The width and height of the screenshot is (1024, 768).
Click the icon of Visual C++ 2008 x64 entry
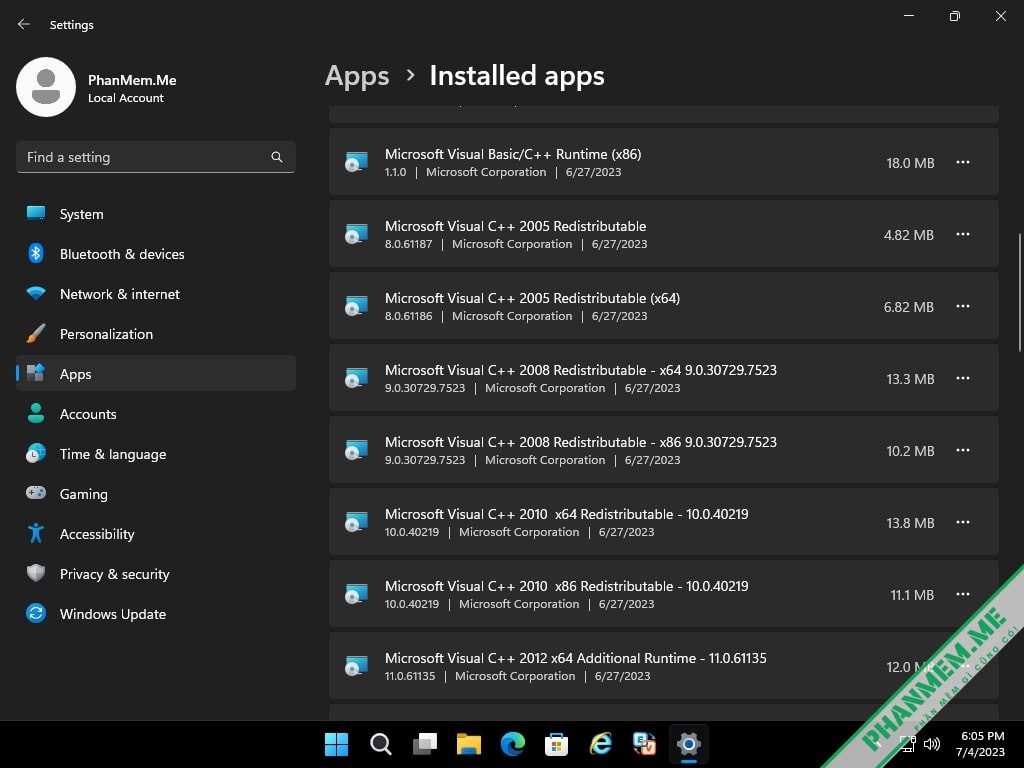[x=356, y=378]
